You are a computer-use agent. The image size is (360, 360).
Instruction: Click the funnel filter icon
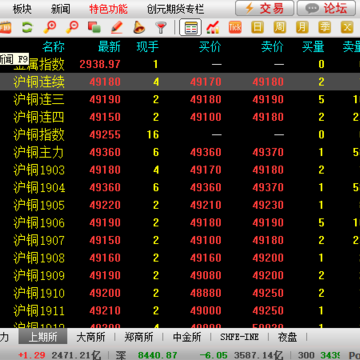(x=161, y=27)
